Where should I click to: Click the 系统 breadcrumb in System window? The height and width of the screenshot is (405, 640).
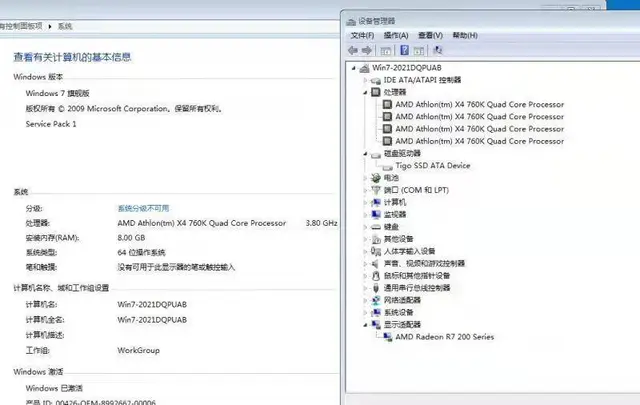(x=65, y=26)
